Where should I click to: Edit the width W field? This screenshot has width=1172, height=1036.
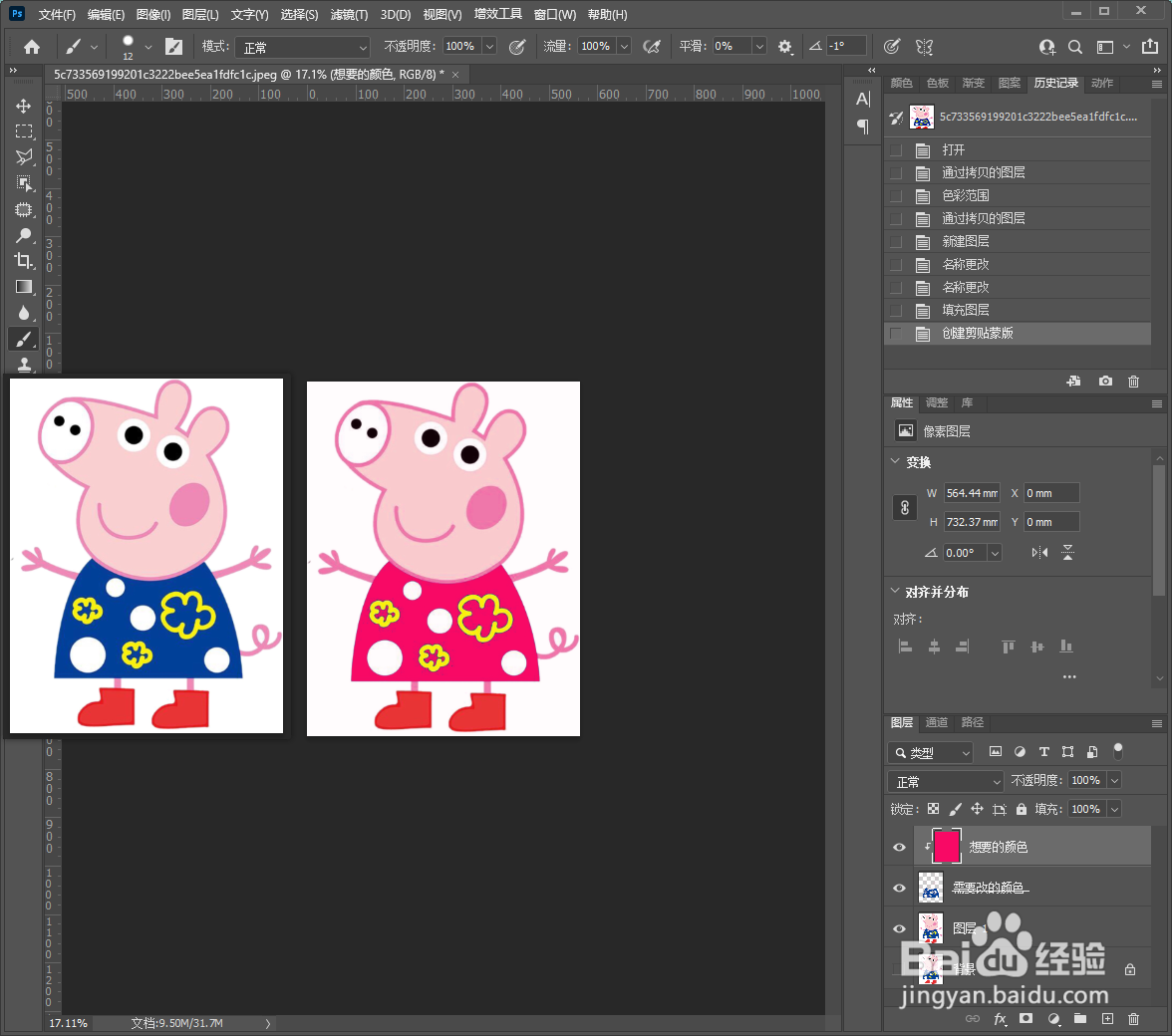coord(972,493)
